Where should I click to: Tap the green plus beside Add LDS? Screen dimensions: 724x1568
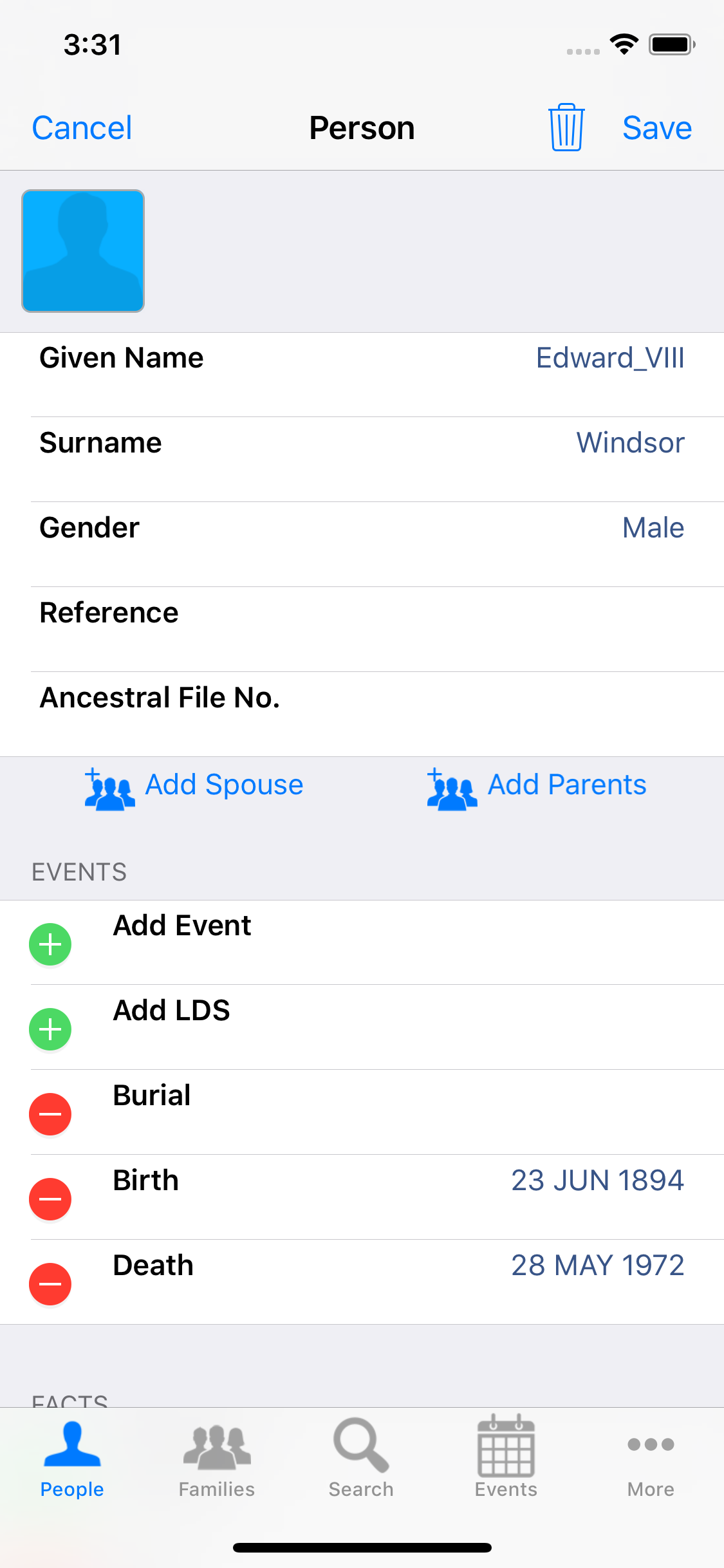pos(50,1029)
